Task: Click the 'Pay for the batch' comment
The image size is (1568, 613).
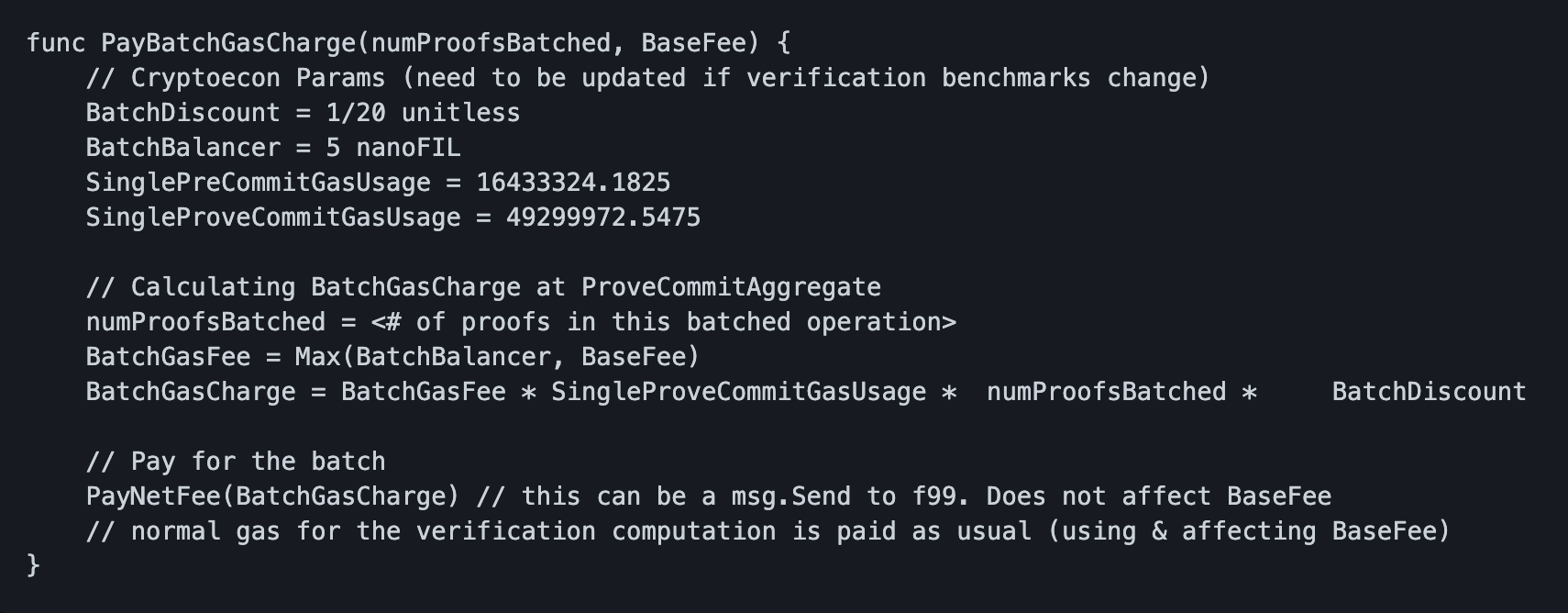Action: click(236, 462)
